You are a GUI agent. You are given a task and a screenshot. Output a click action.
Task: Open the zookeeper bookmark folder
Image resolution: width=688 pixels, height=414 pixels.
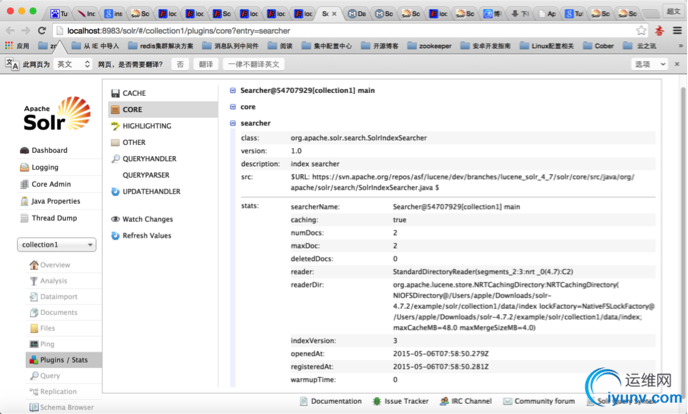point(429,46)
